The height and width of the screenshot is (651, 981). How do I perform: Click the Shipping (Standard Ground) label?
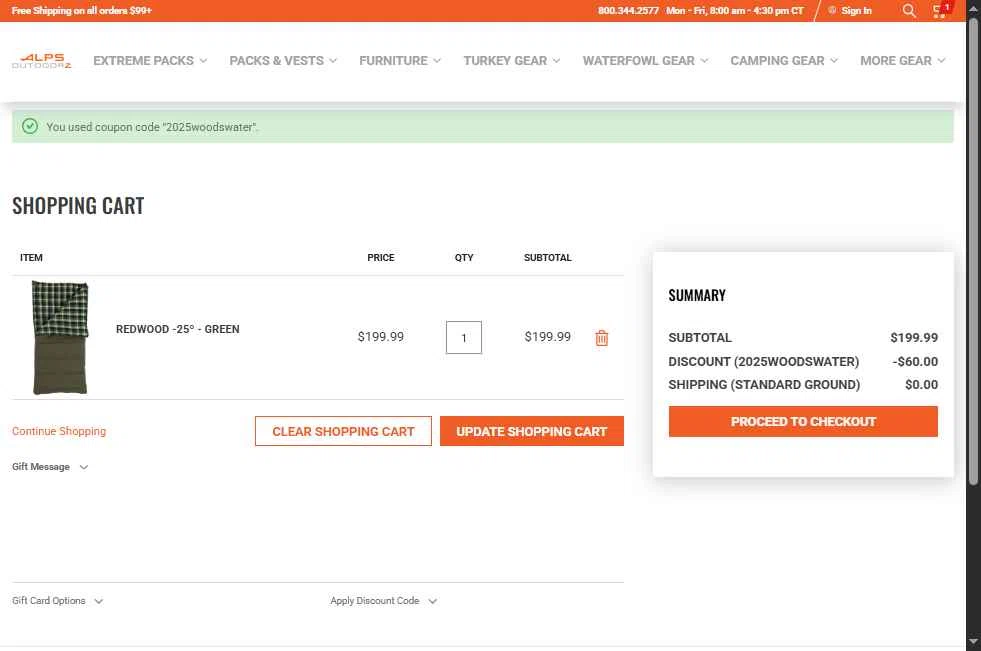pyautogui.click(x=764, y=385)
